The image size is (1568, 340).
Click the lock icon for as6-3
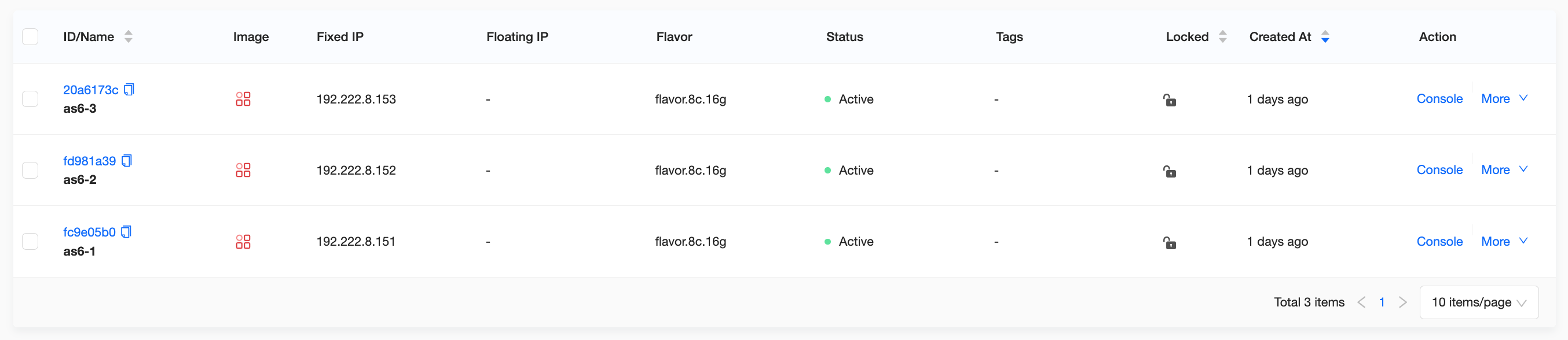click(x=1169, y=100)
